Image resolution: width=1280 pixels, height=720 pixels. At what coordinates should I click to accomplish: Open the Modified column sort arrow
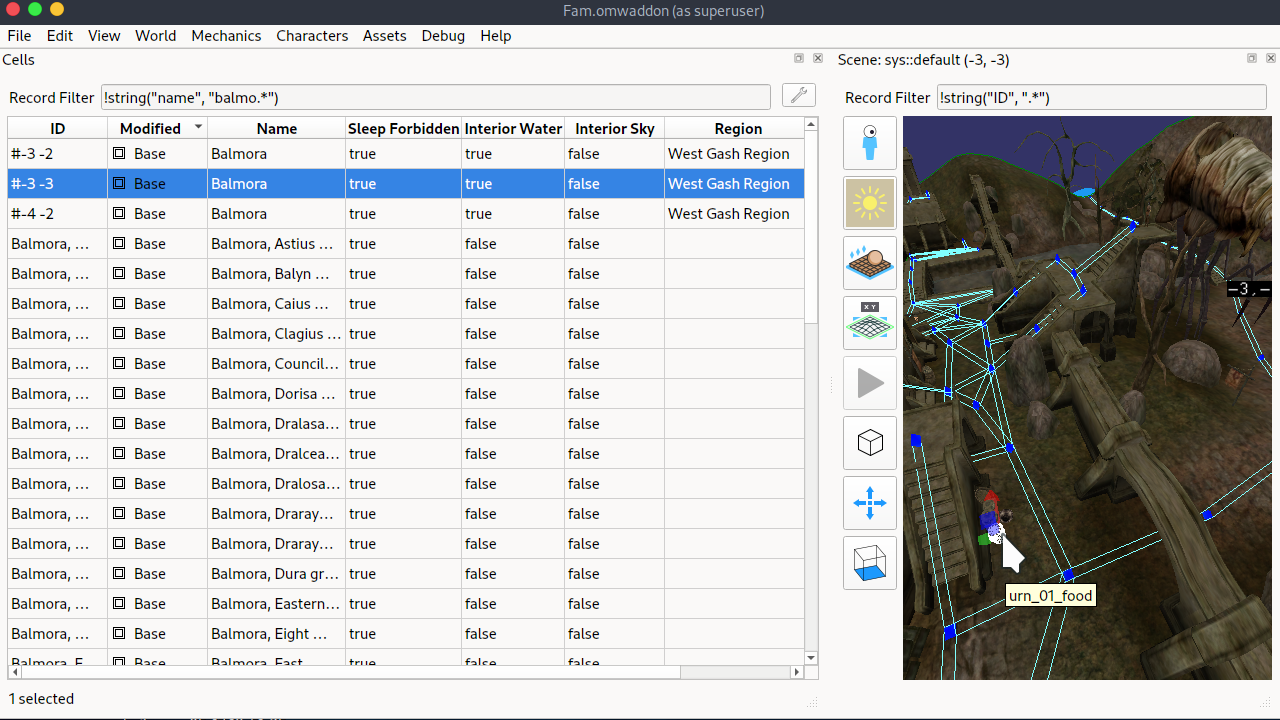pos(198,127)
